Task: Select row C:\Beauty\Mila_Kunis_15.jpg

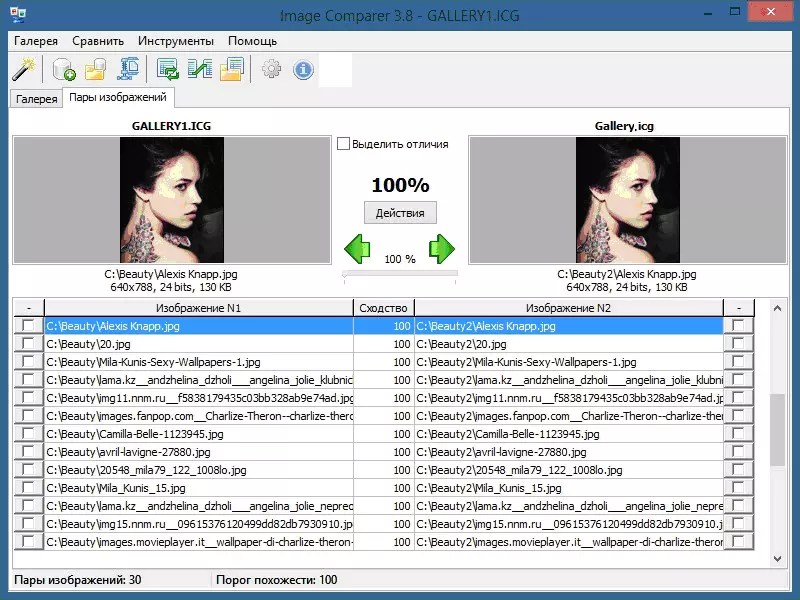Action: coord(198,488)
